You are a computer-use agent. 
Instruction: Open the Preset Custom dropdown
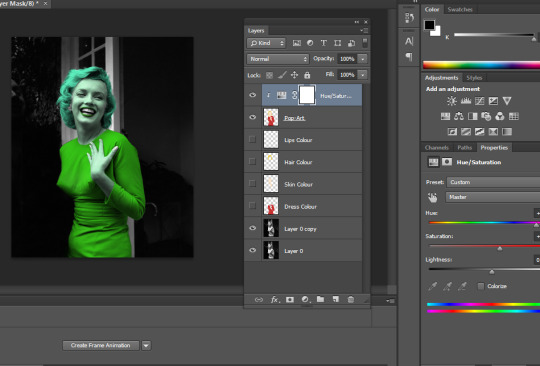pos(493,182)
